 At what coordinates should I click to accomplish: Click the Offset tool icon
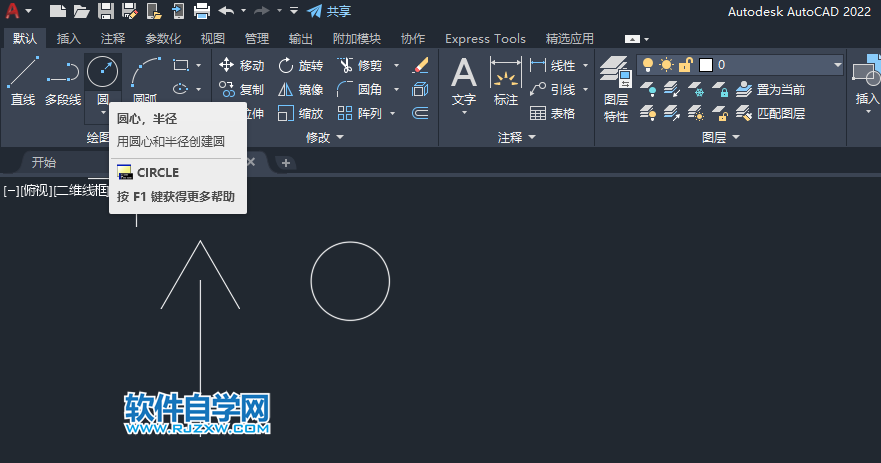420,114
